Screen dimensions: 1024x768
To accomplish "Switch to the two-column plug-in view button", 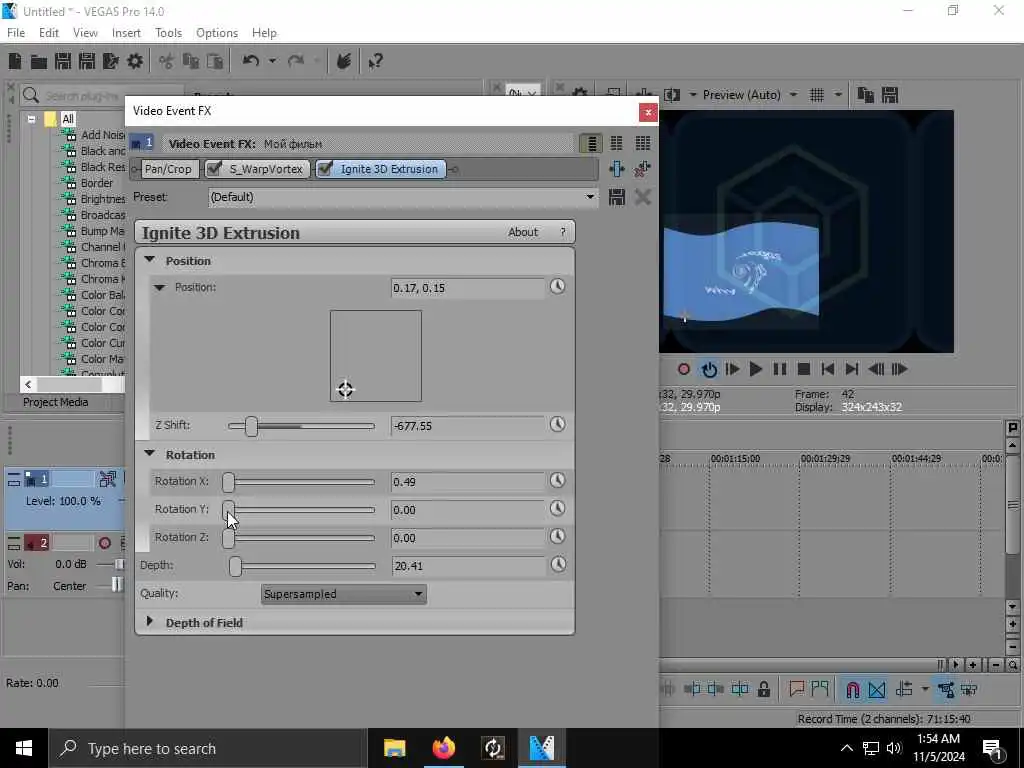I will [x=616, y=143].
